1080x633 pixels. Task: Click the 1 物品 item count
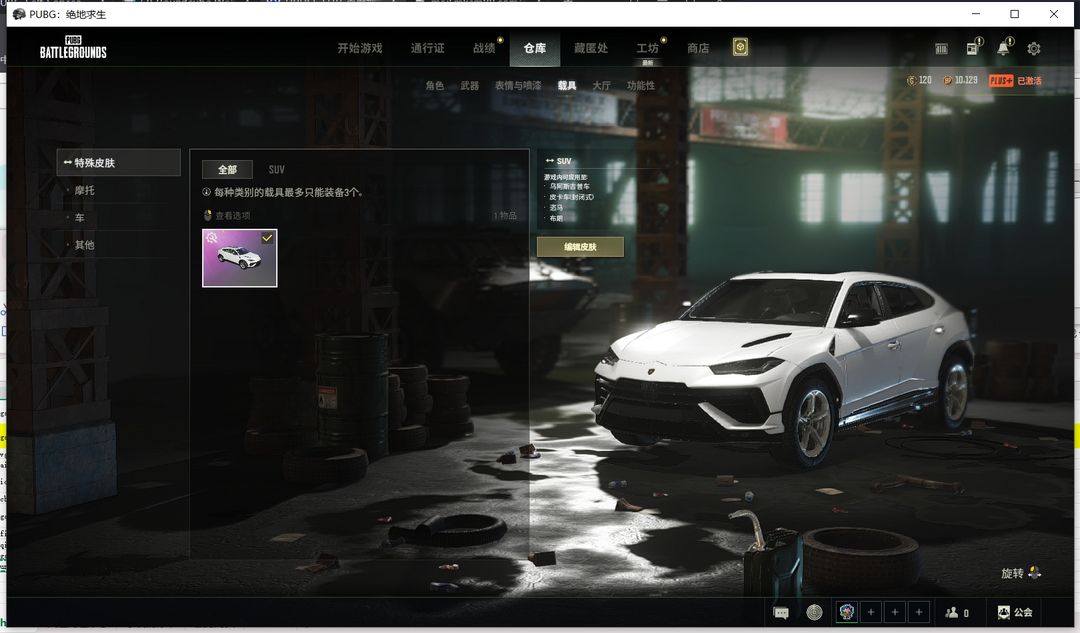coord(505,216)
